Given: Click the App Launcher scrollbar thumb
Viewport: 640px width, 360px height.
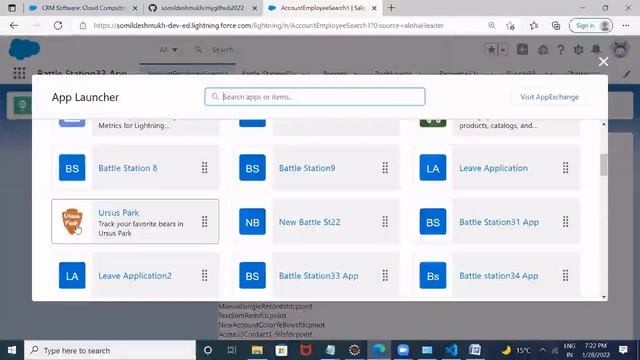Looking at the screenshot, I should click(604, 164).
